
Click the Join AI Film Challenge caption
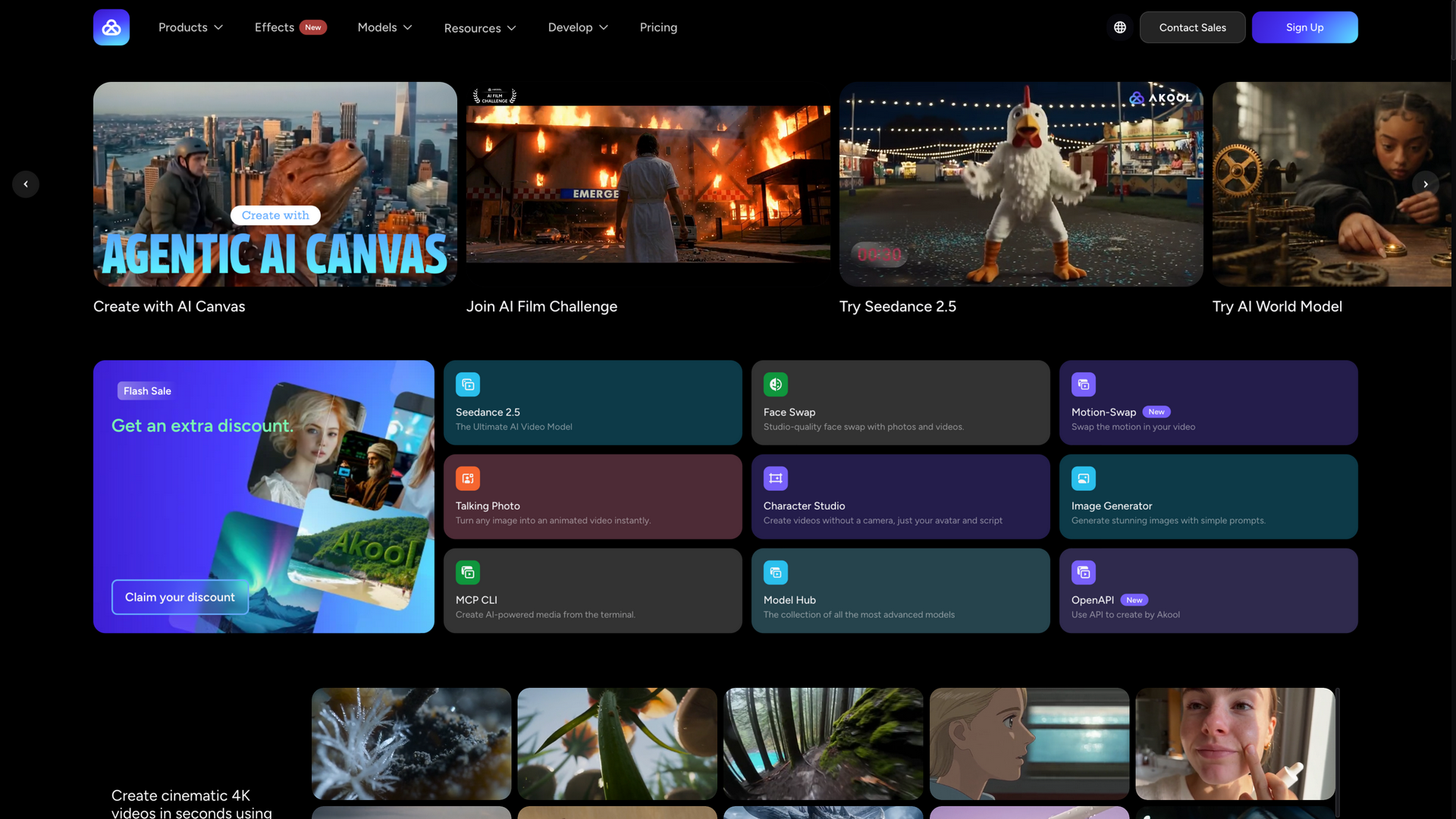tap(541, 306)
